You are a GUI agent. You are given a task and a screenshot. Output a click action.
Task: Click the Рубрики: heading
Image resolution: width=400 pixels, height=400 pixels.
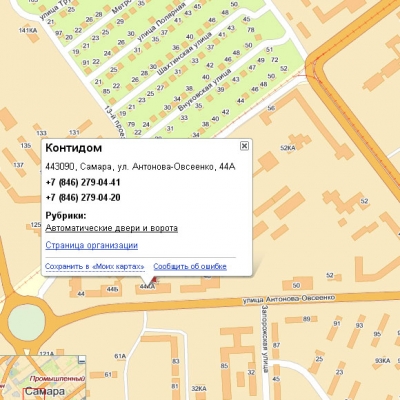(66, 216)
